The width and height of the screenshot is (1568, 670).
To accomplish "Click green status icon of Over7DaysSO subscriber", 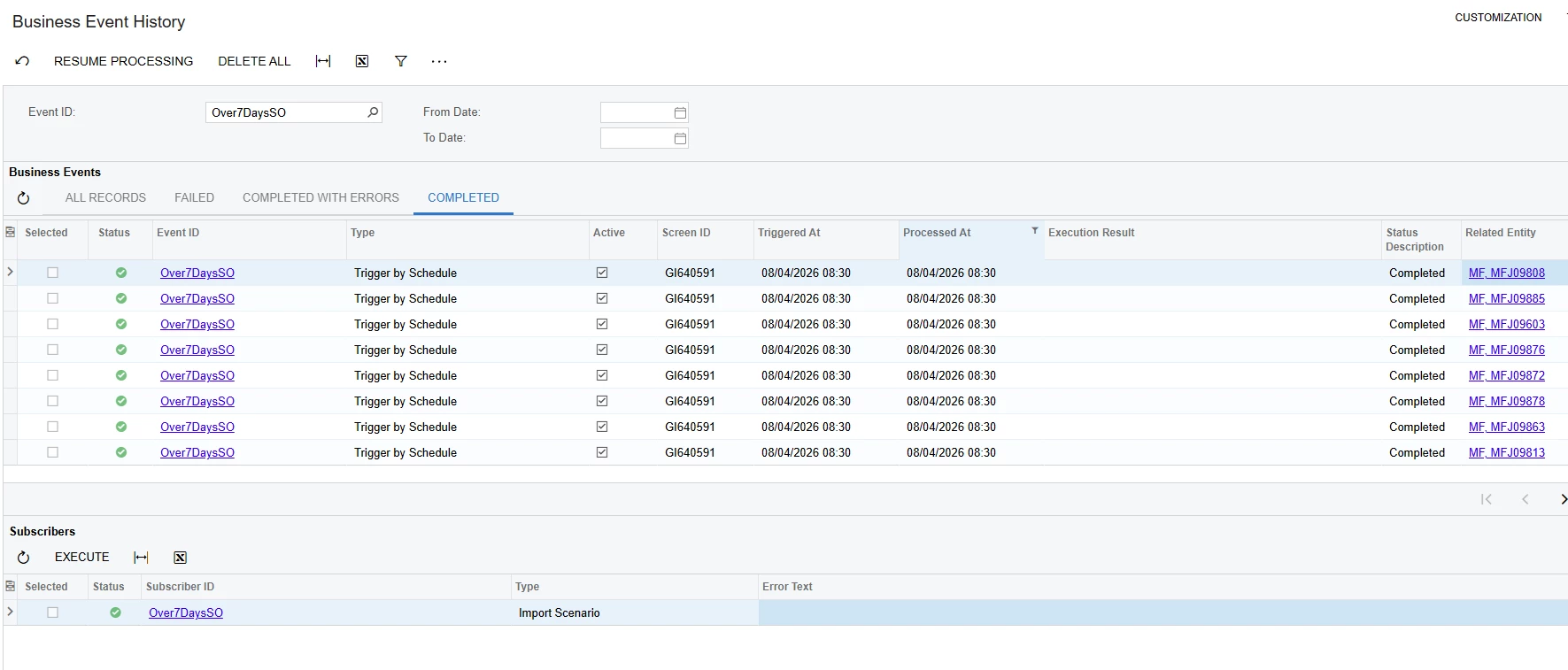I will 115,612.
